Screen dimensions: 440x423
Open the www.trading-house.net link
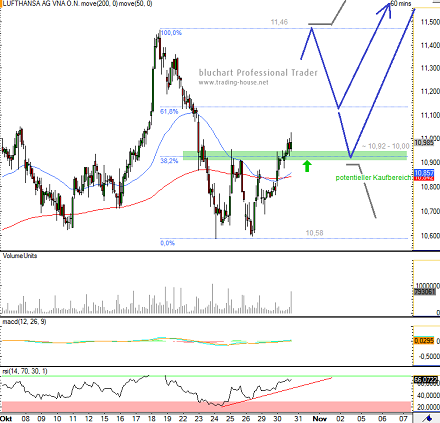[x=233, y=82]
